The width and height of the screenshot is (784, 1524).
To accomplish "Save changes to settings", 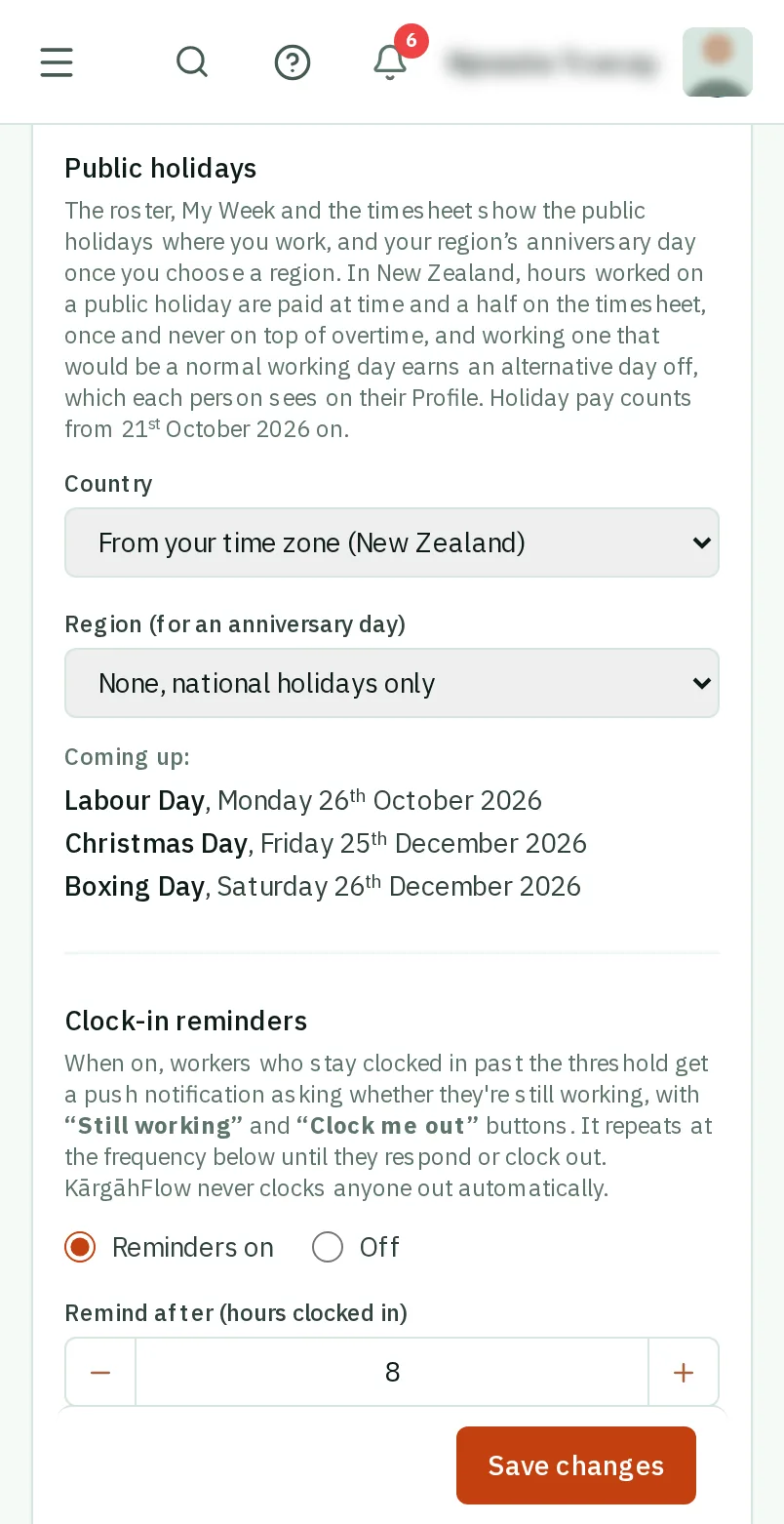I will [x=576, y=1465].
